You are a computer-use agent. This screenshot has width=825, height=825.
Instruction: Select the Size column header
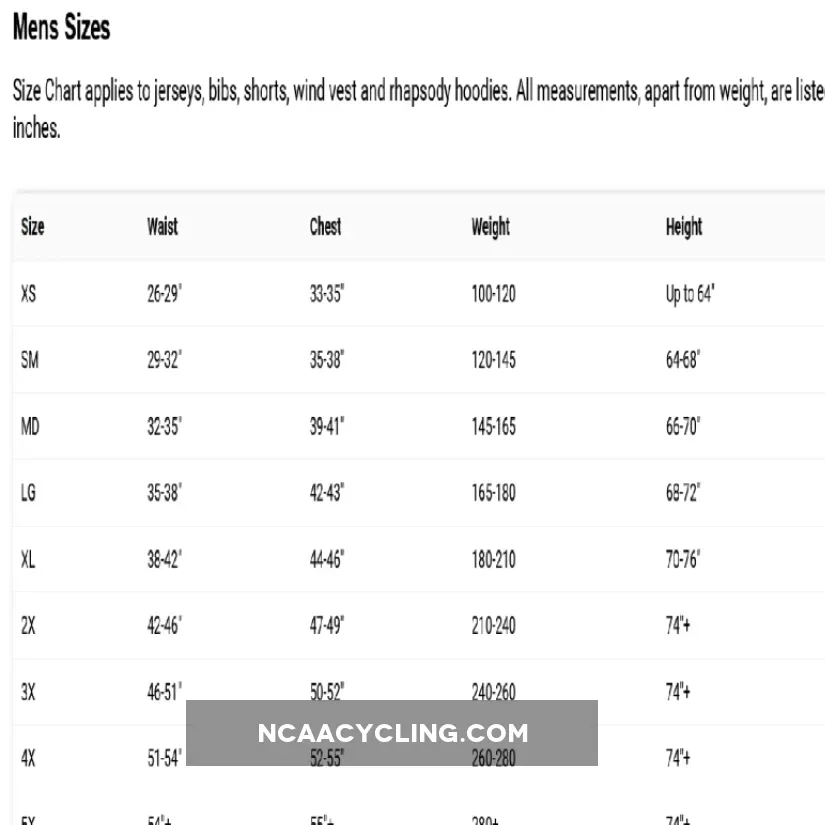tap(33, 227)
